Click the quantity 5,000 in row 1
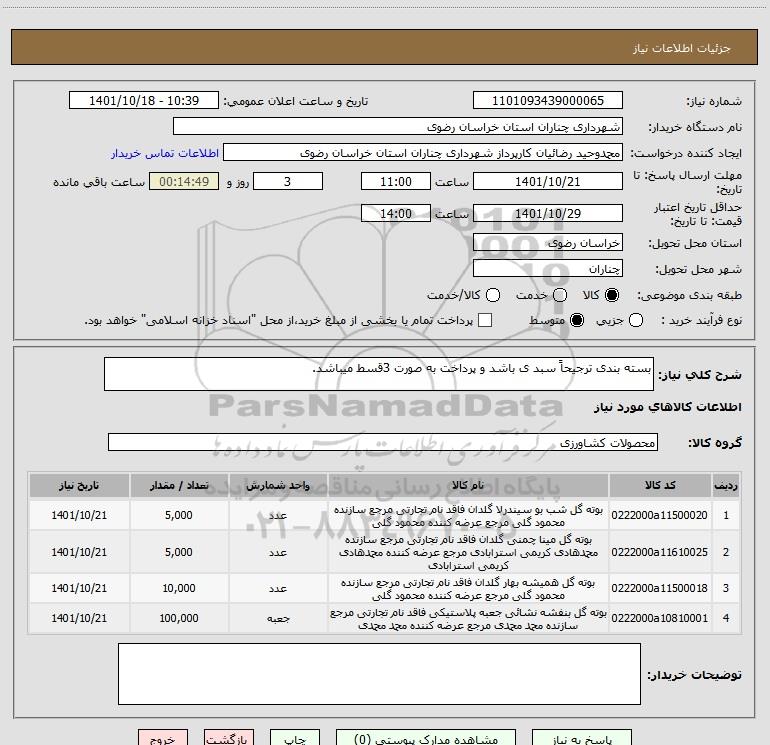This screenshot has height=745, width=770. click(x=179, y=515)
